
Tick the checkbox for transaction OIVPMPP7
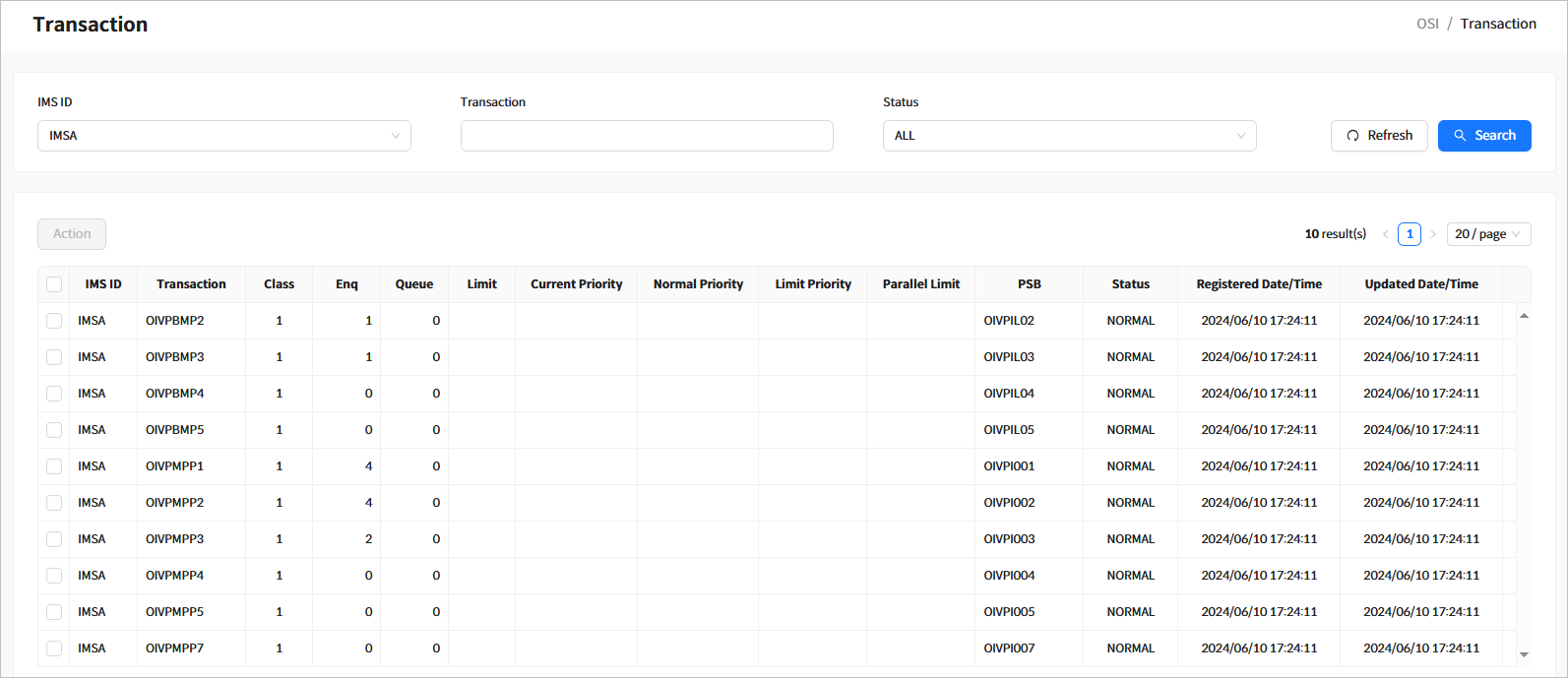click(54, 648)
